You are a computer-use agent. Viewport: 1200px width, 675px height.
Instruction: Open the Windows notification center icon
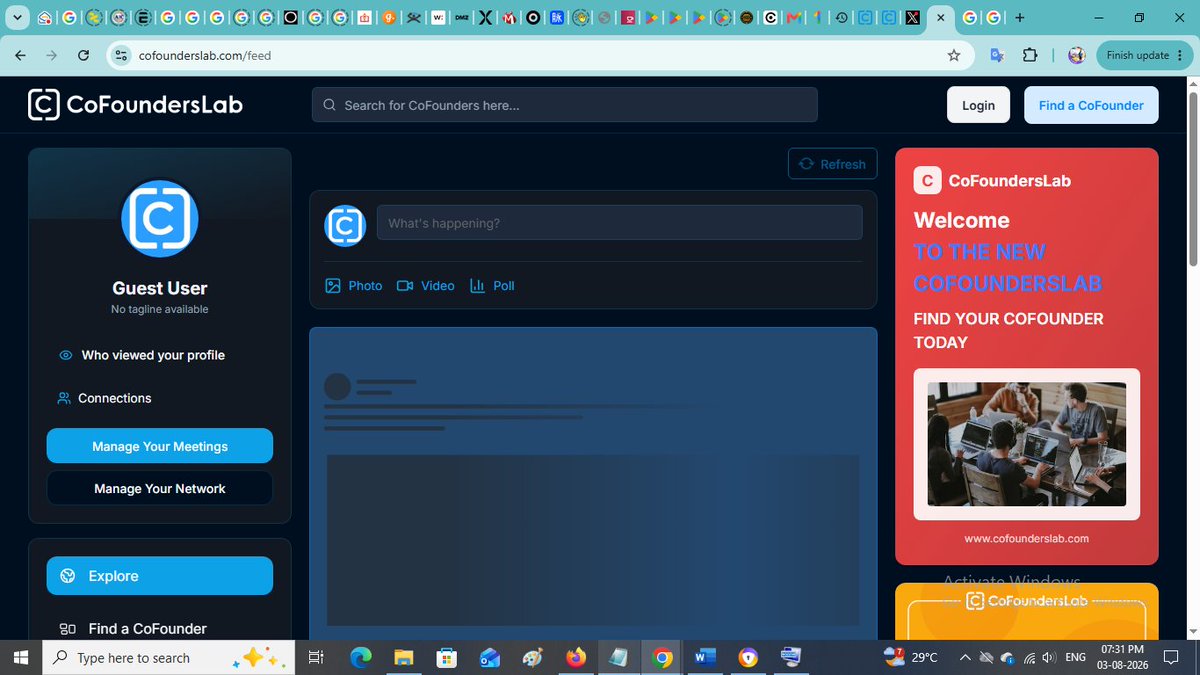point(1171,658)
